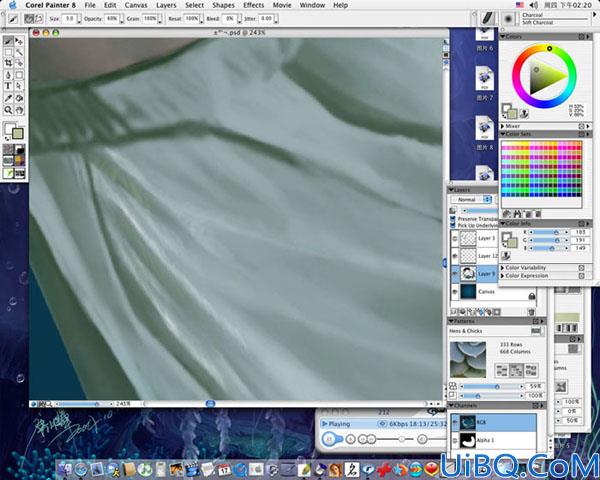Open the Effects menu
Screen dimensions: 600x480
click(x=254, y=5)
